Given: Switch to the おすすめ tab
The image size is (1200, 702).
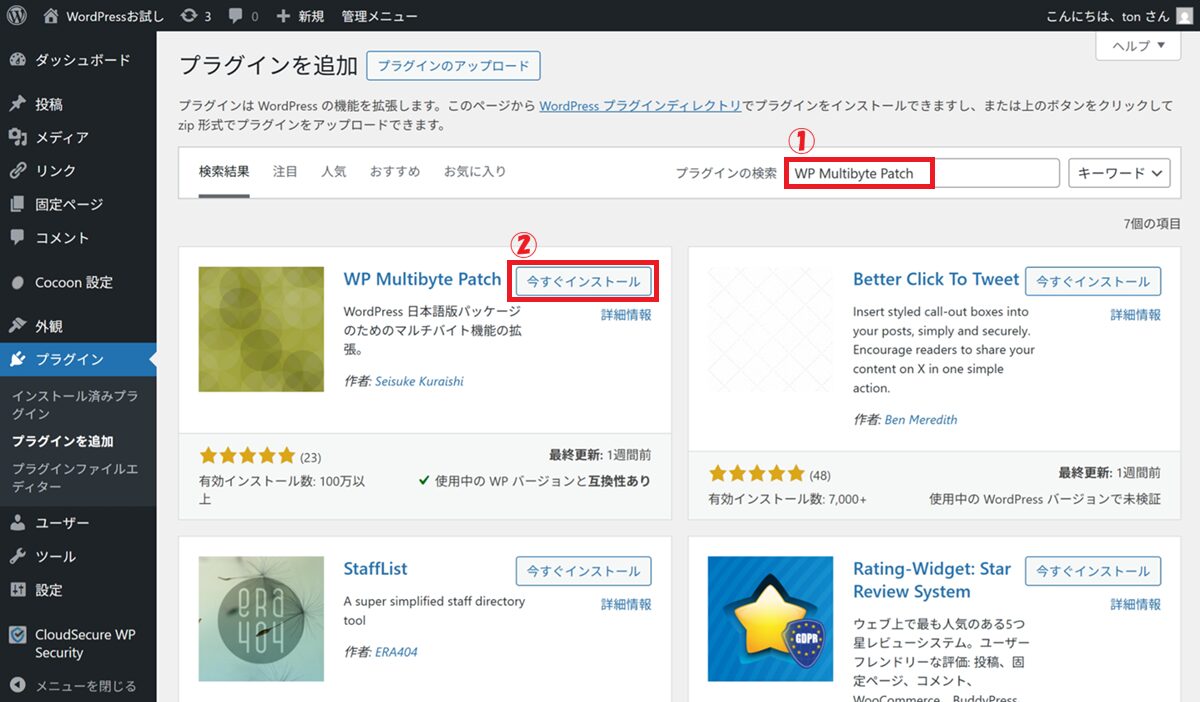Looking at the screenshot, I should click(394, 172).
